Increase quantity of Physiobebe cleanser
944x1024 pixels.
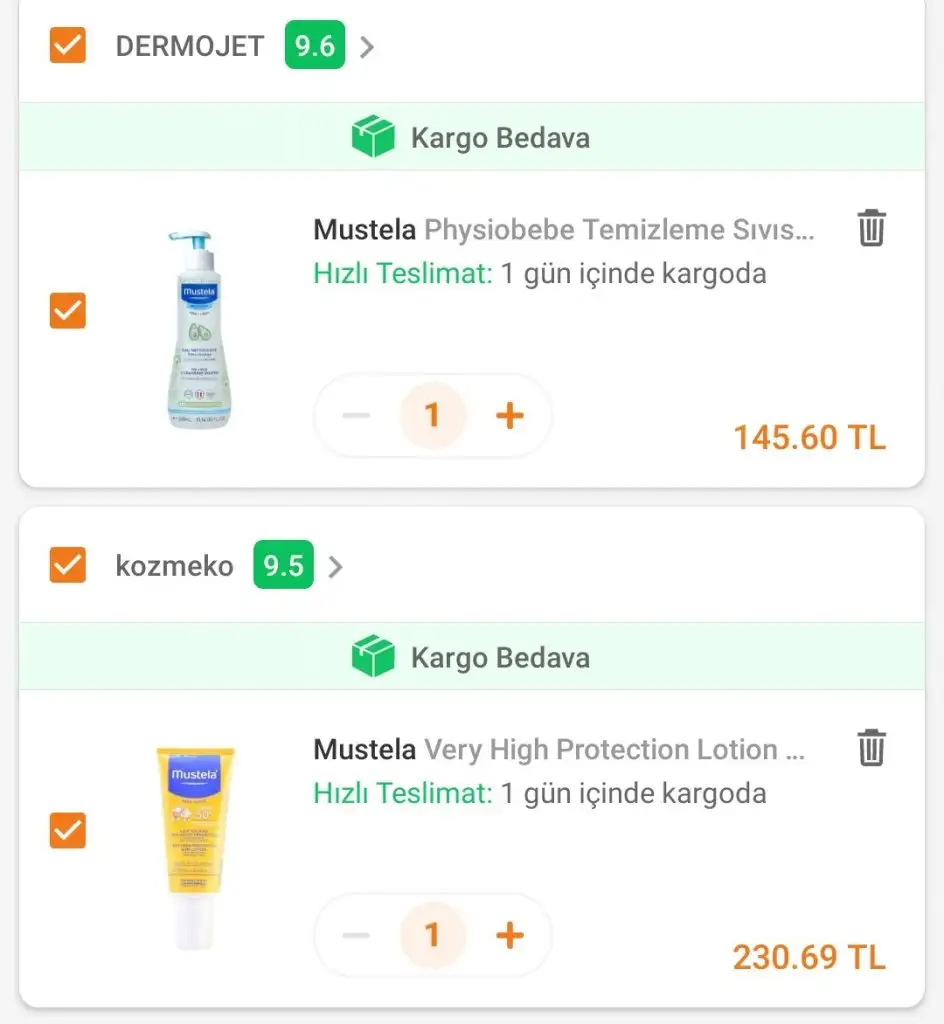click(510, 415)
